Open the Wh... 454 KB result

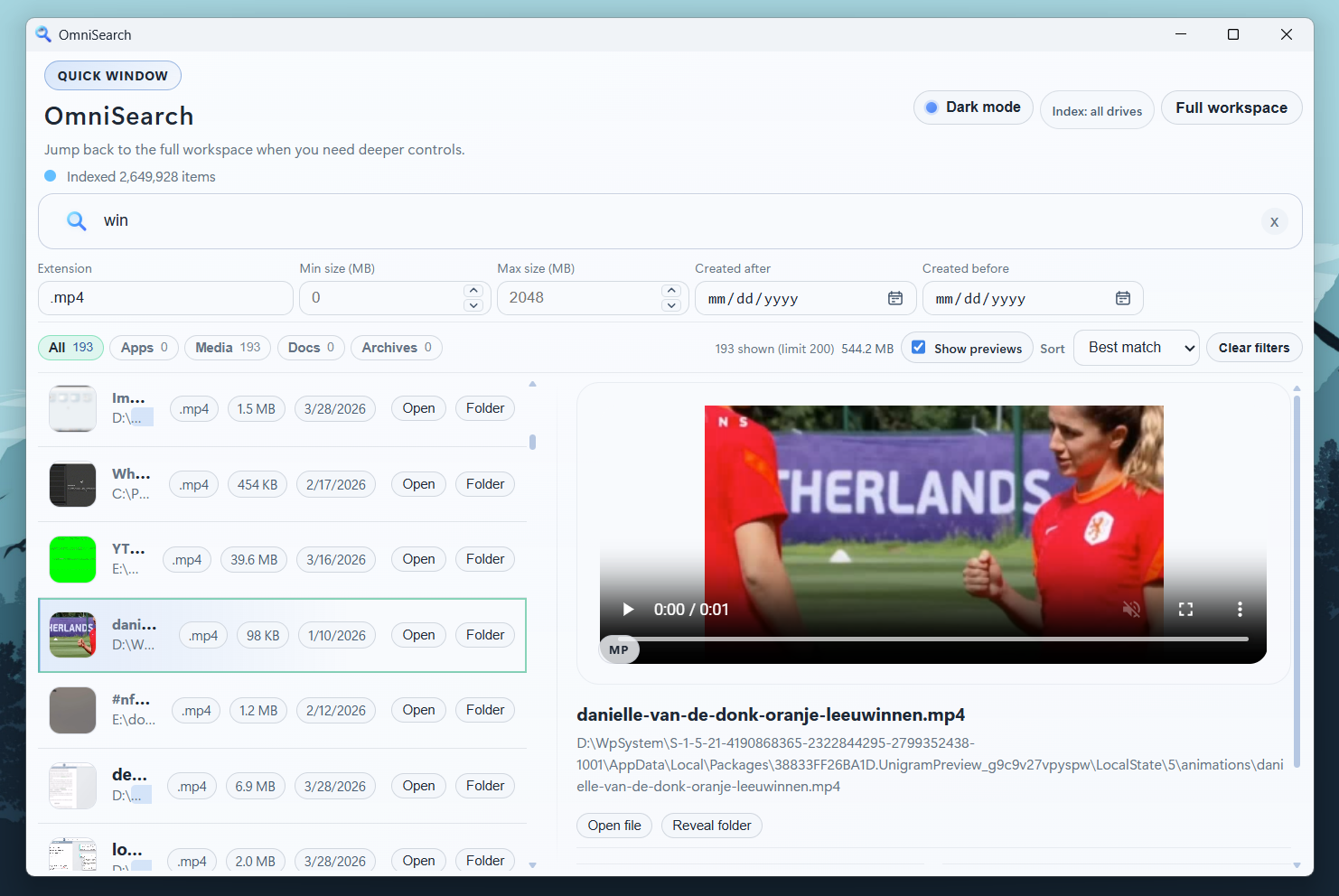419,484
